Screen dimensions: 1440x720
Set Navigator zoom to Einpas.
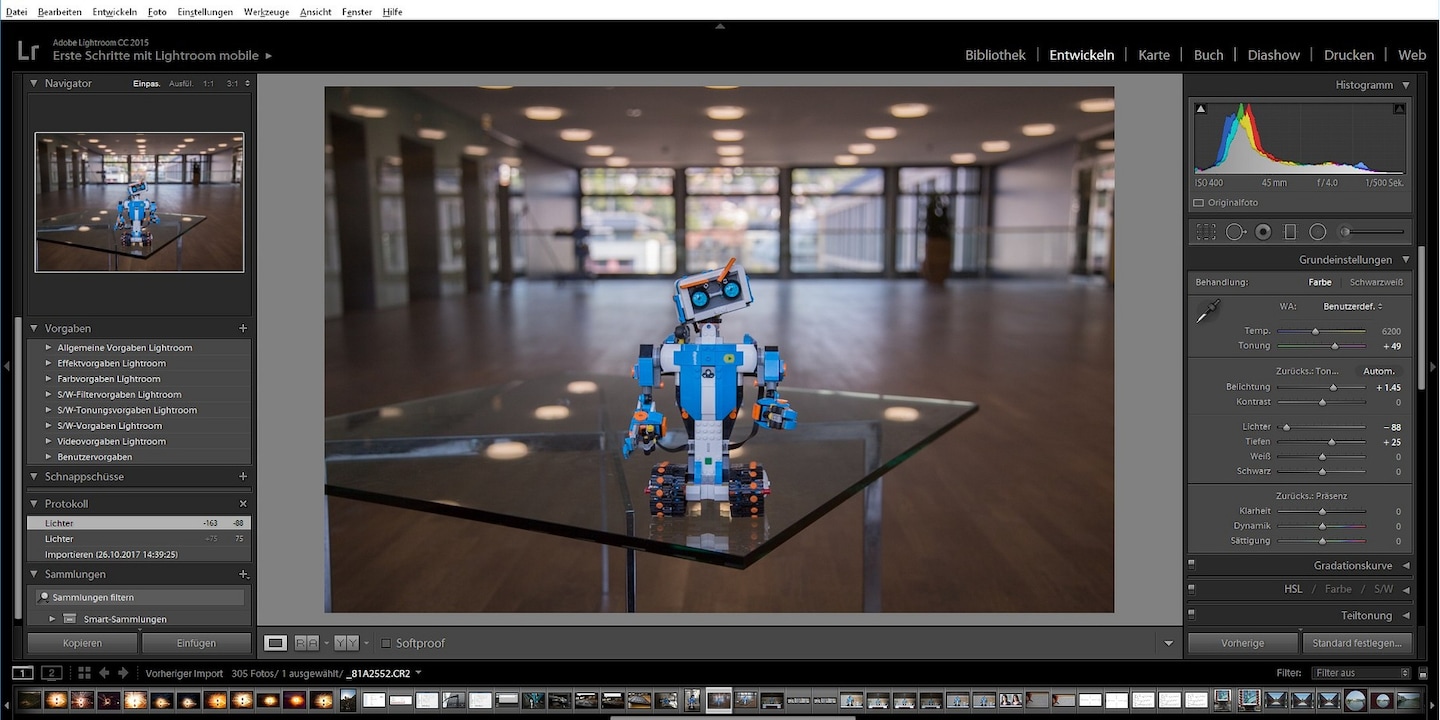coord(146,84)
